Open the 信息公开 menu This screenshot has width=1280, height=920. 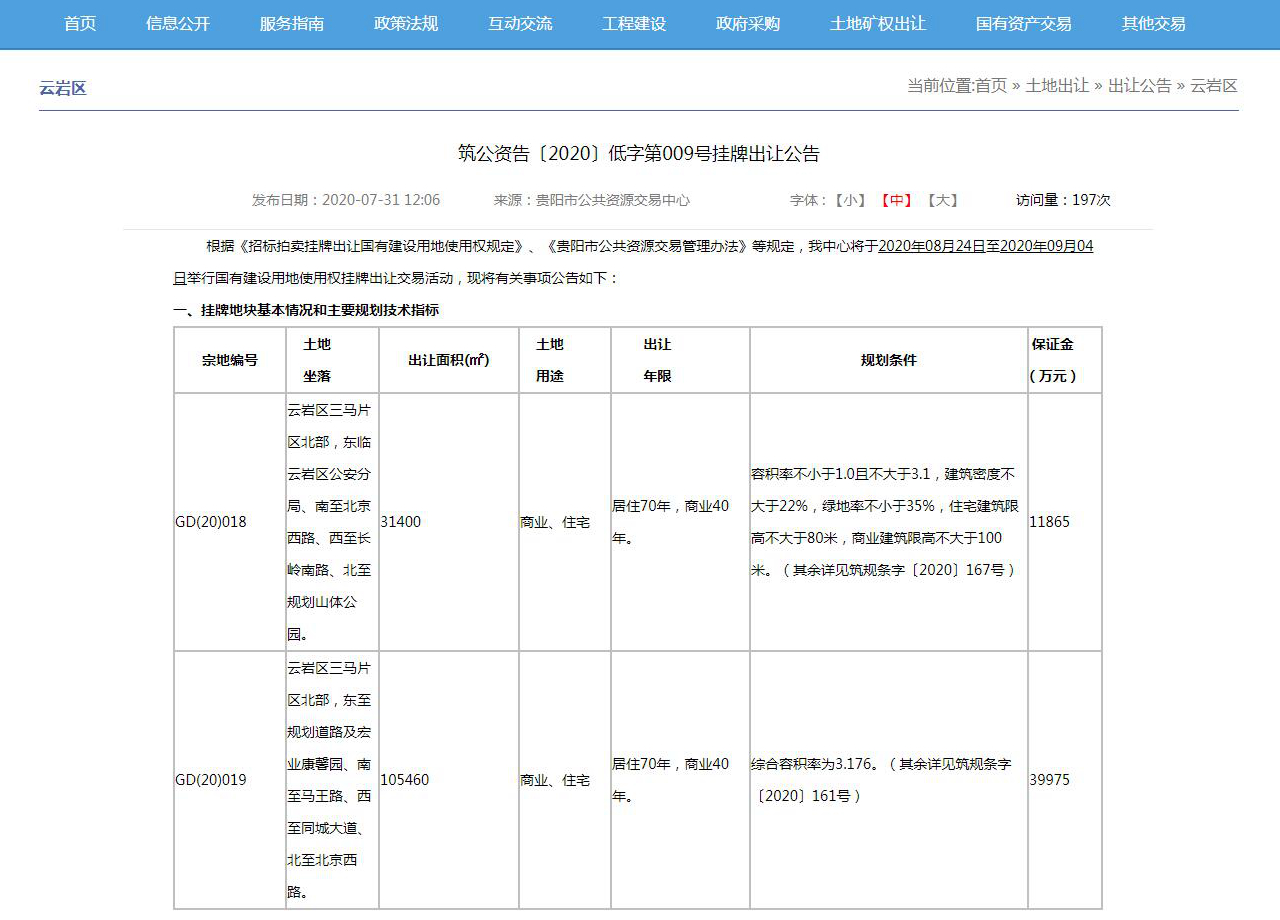click(x=177, y=24)
